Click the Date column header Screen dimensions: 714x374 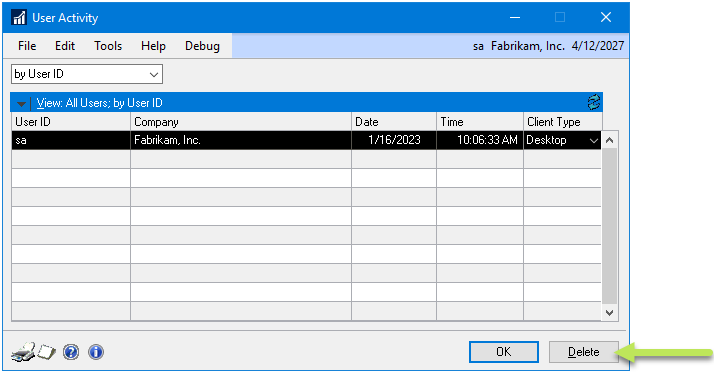coord(394,122)
